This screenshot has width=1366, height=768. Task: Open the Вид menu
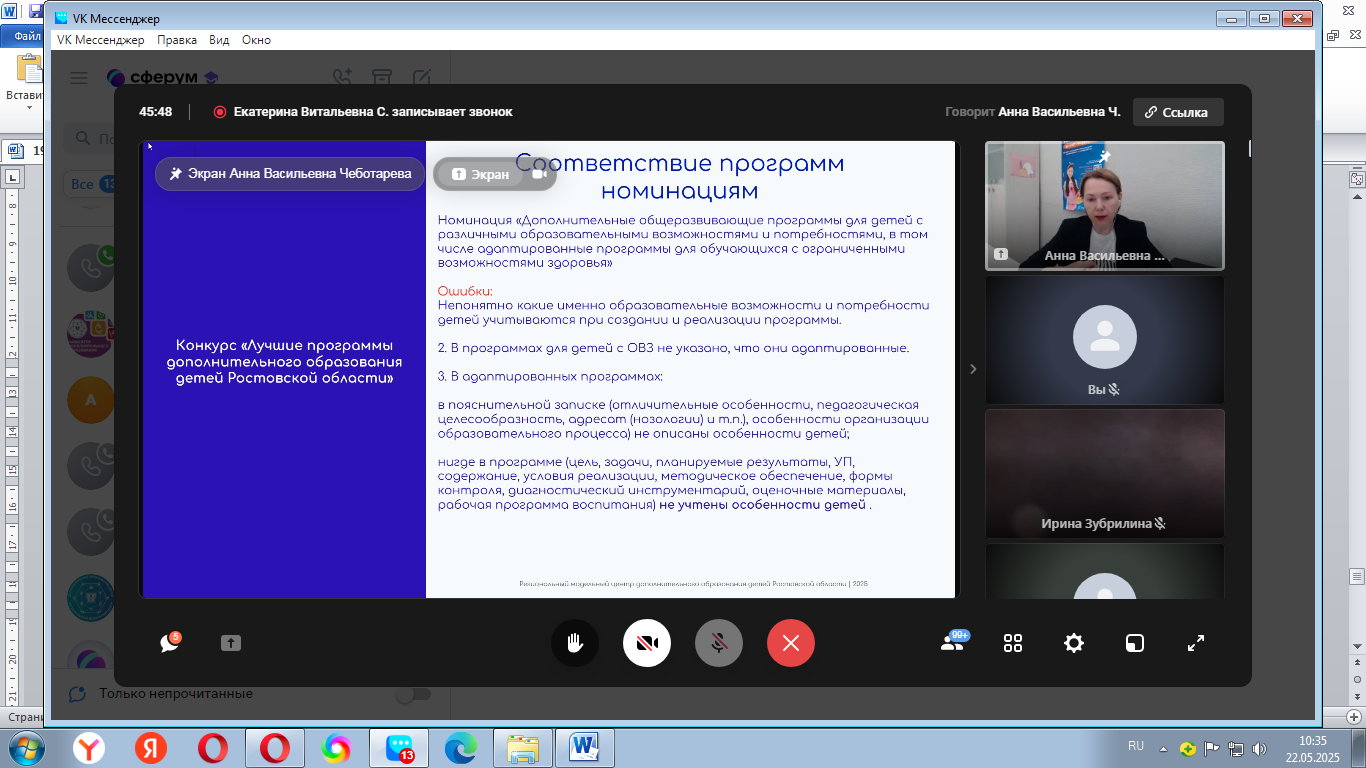pyautogui.click(x=219, y=40)
